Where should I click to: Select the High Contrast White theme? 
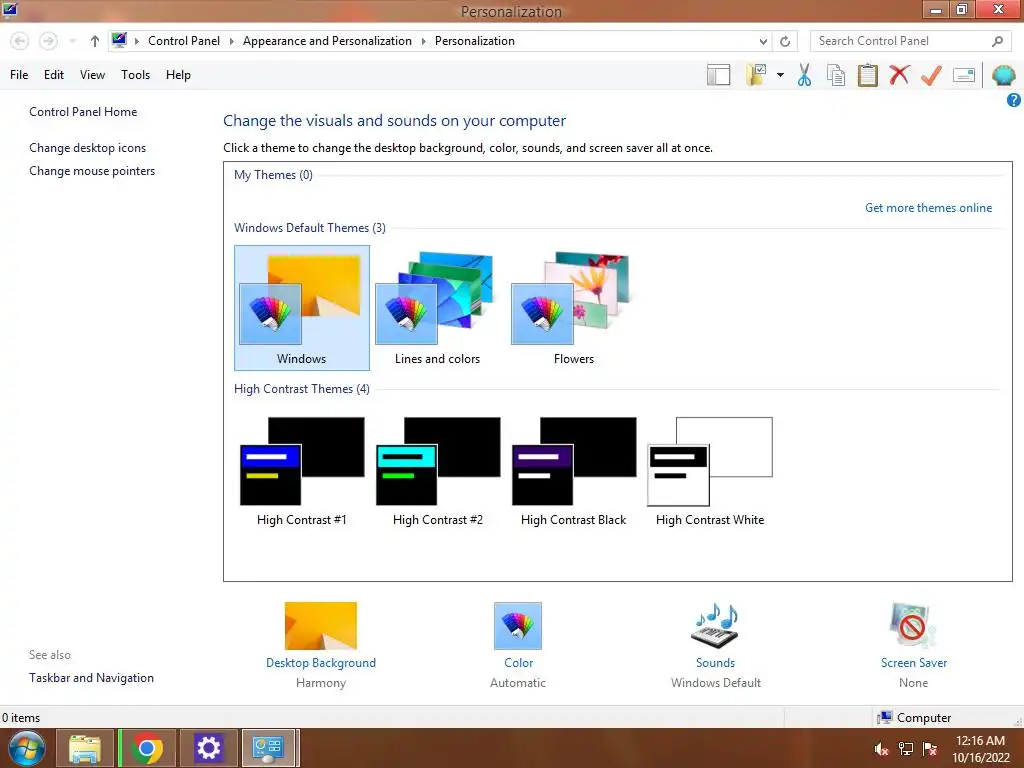coord(710,472)
